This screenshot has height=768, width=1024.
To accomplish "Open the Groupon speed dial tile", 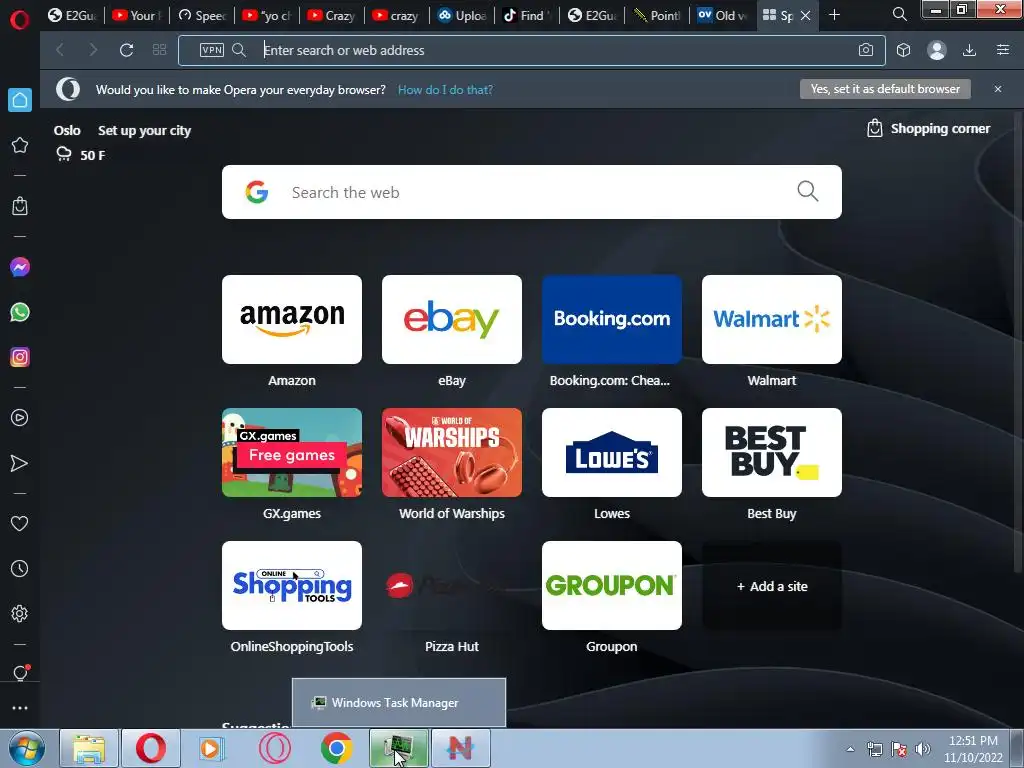I will point(612,586).
